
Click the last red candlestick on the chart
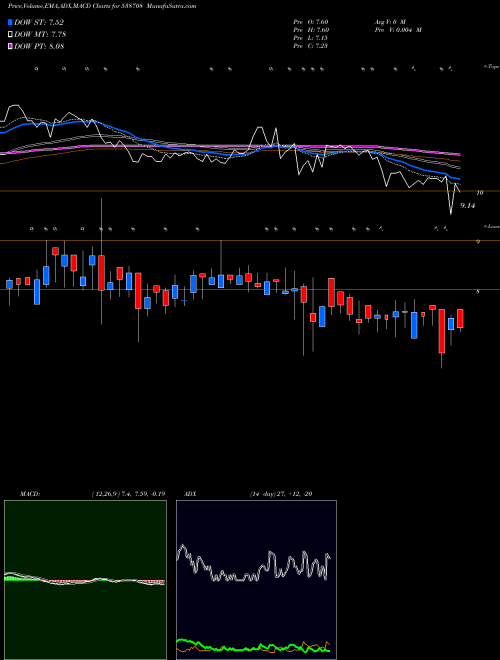[460, 318]
